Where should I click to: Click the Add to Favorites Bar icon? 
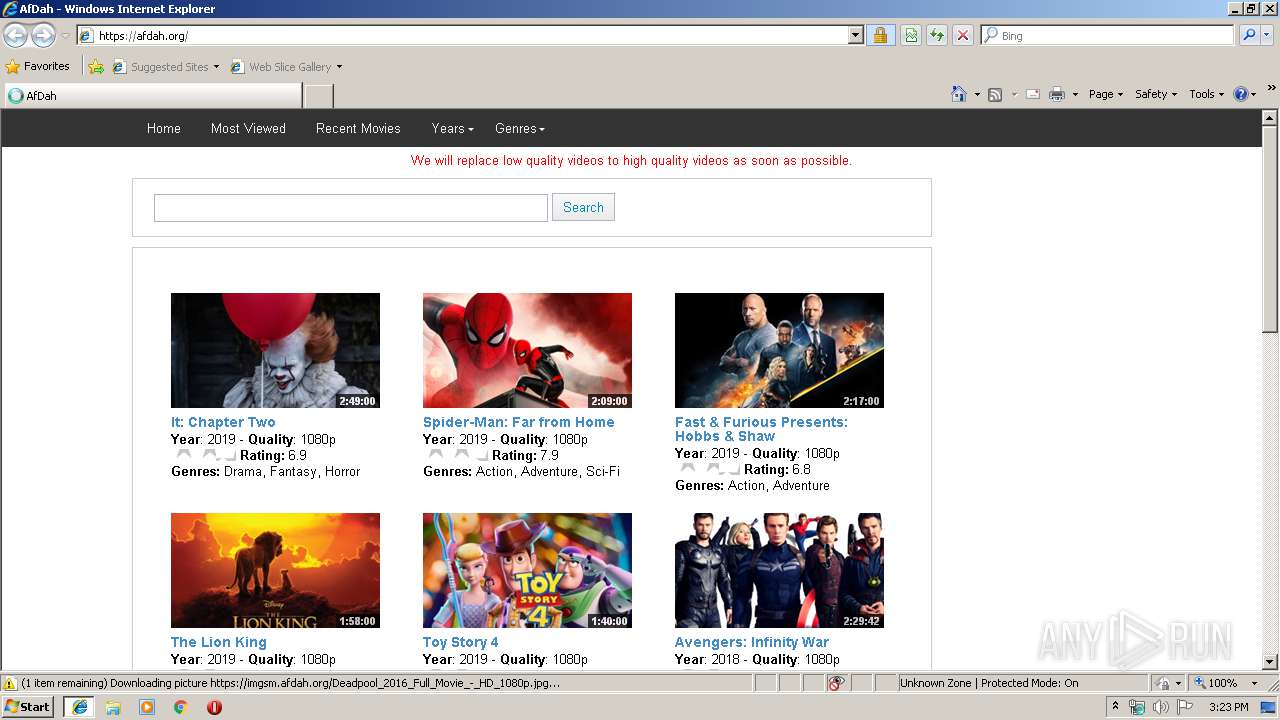point(96,67)
